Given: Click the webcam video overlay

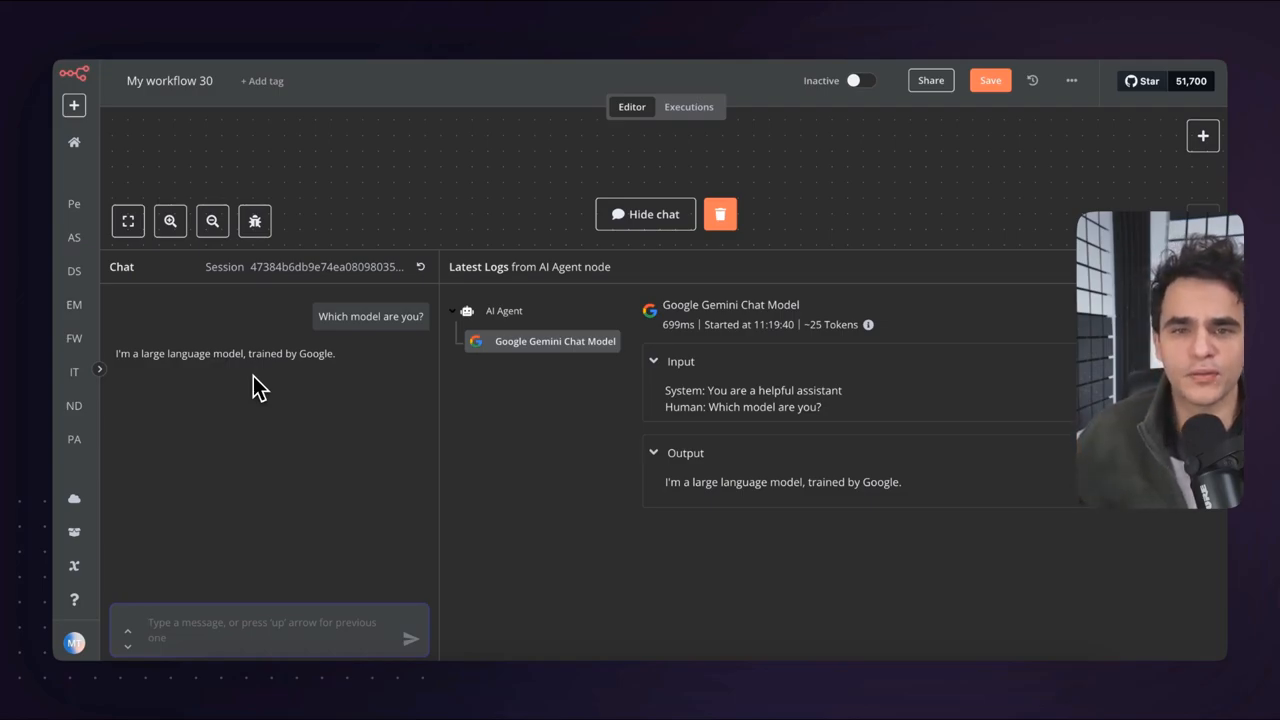Looking at the screenshot, I should coord(1160,360).
